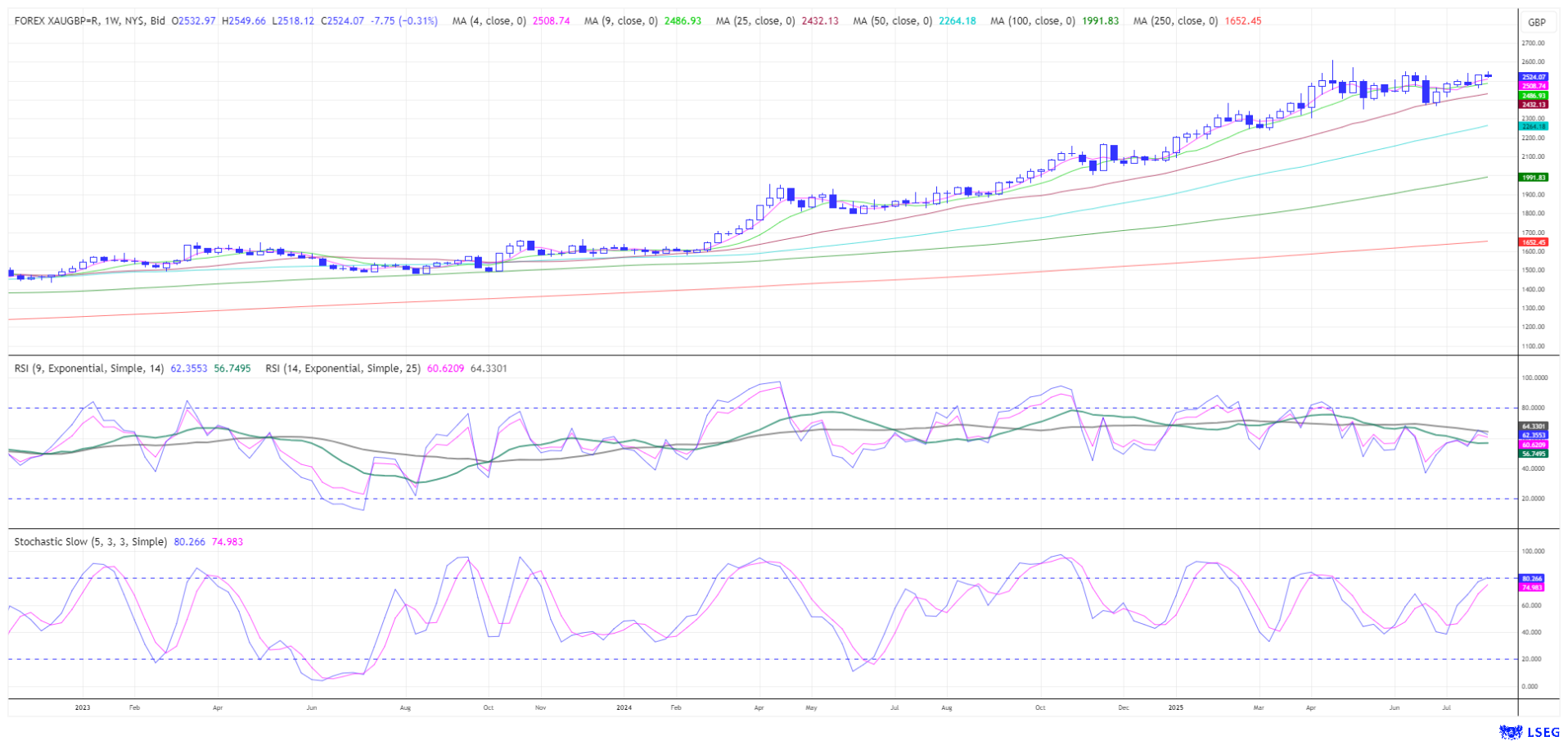Select the MA (50, close, 0) legend label
Image resolution: width=1568 pixels, height=741 pixels.
[892, 20]
